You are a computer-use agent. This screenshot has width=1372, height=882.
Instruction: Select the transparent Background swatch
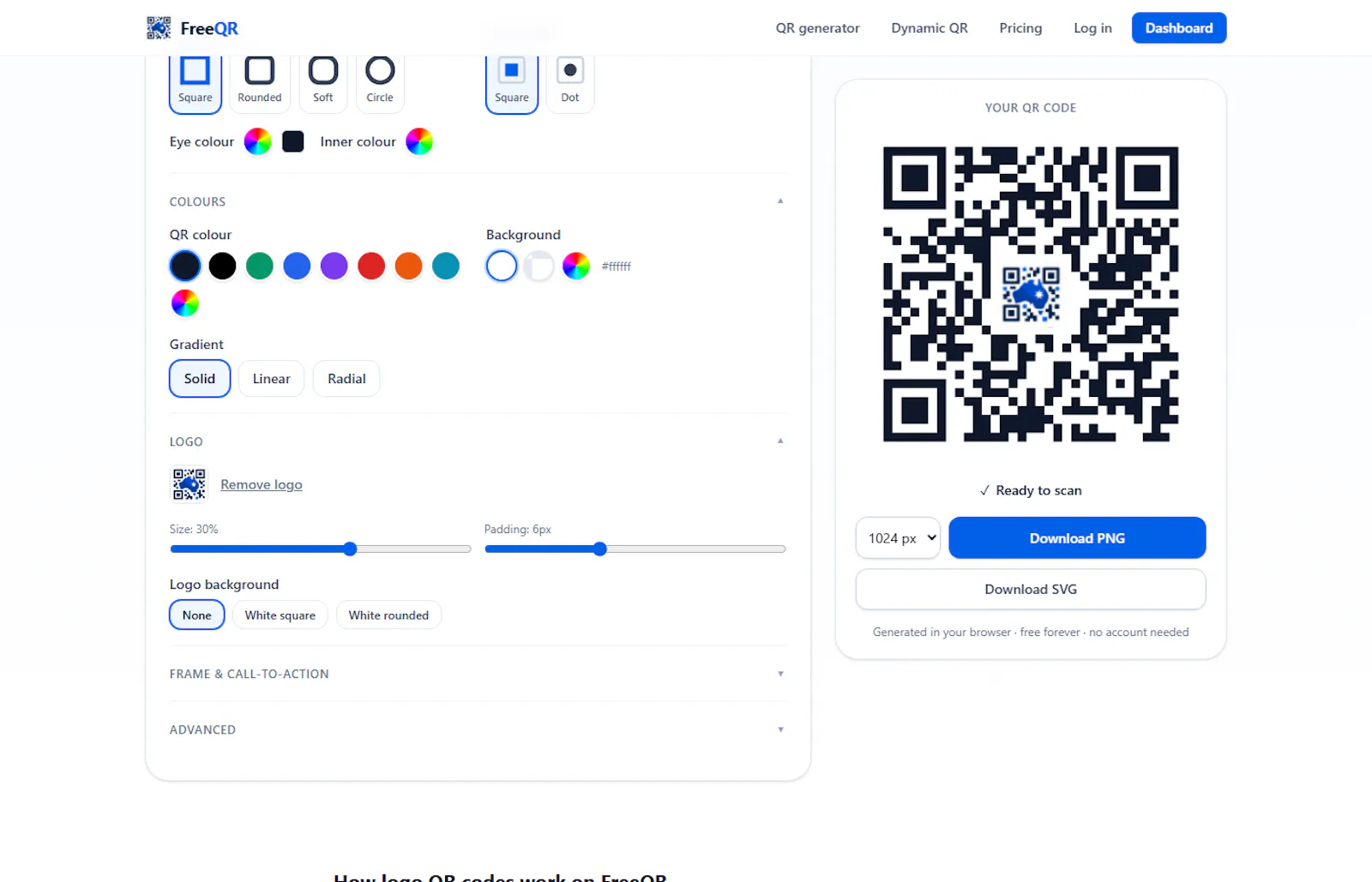coord(539,266)
